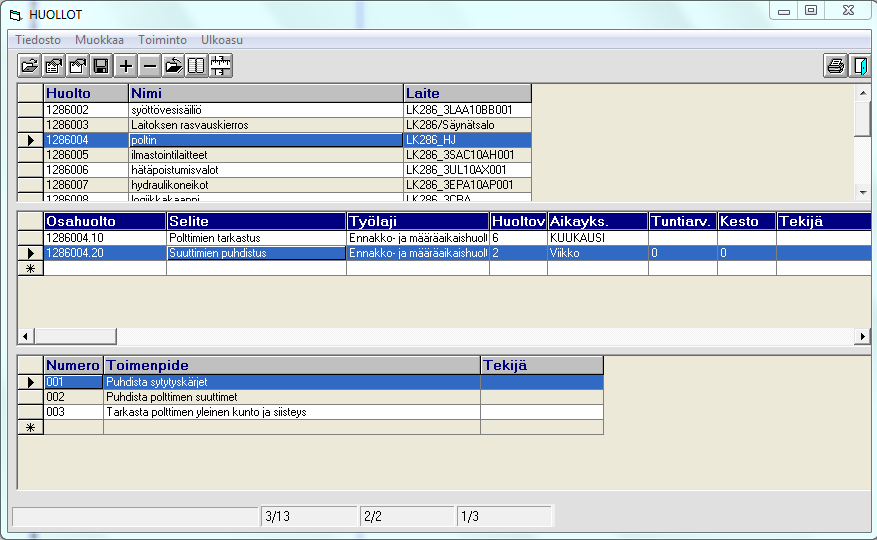Select the cell Laitoksen rasvauskierros
Viewport: 877px width, 540px height.
point(266,125)
